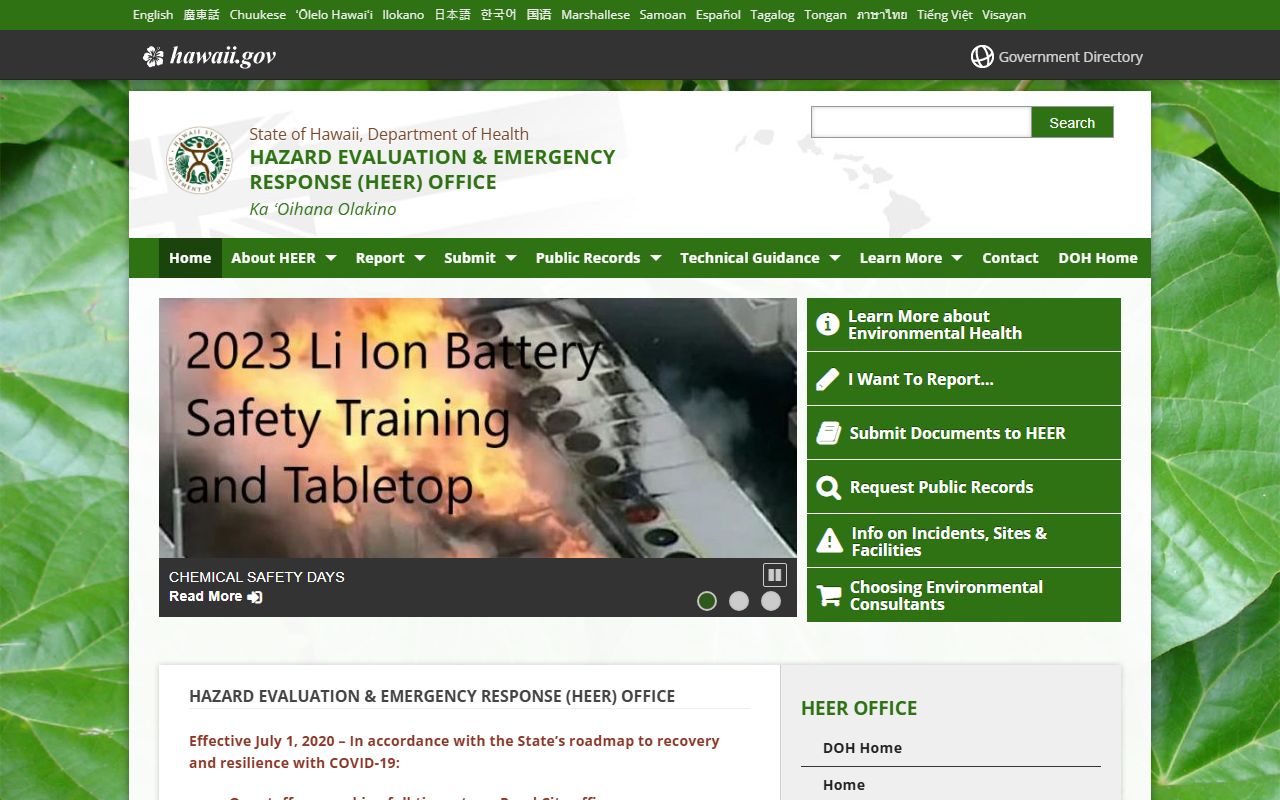1280x800 pixels.
Task: Open I Want To Report quick link
Action: (x=964, y=379)
